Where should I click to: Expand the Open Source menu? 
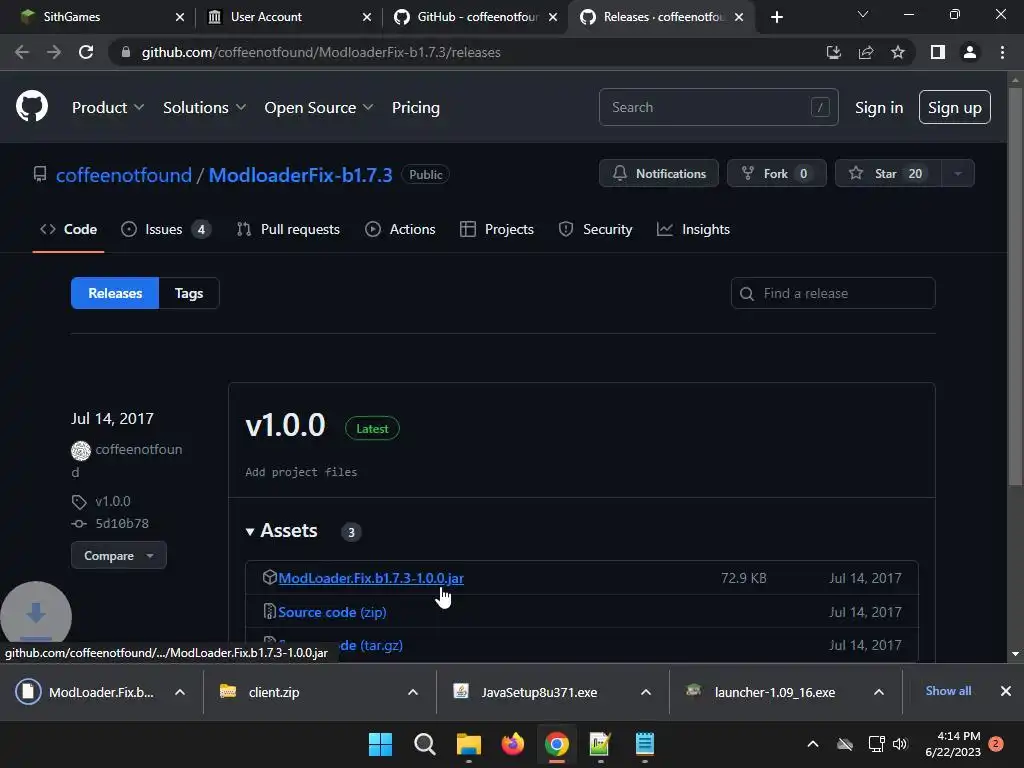(319, 107)
